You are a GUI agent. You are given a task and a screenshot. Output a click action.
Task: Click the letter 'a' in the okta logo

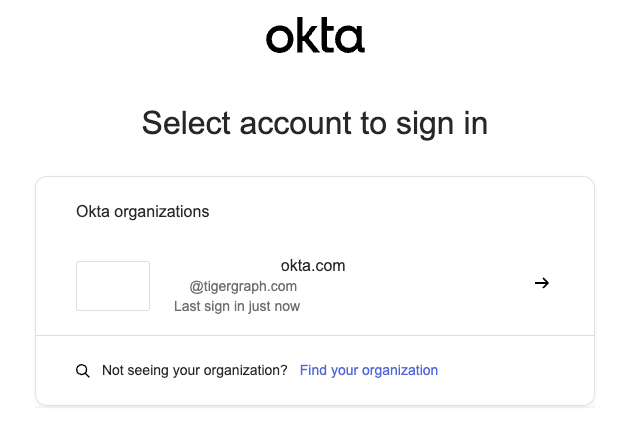[351, 40]
